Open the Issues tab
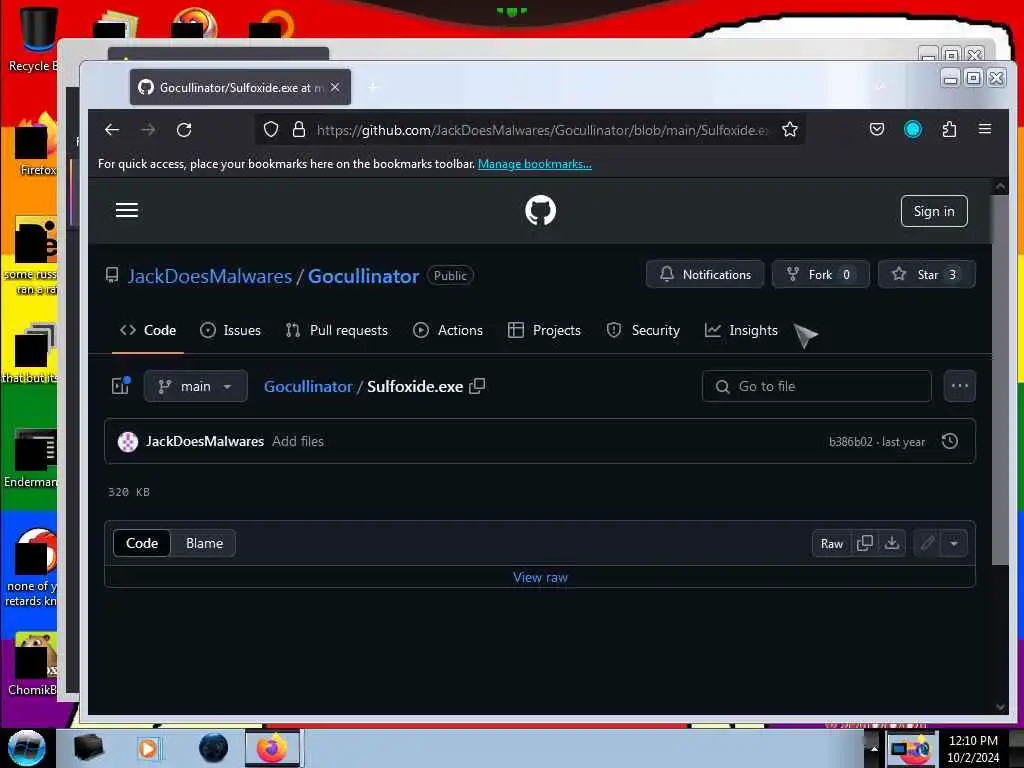This screenshot has height=768, width=1024. point(231,330)
